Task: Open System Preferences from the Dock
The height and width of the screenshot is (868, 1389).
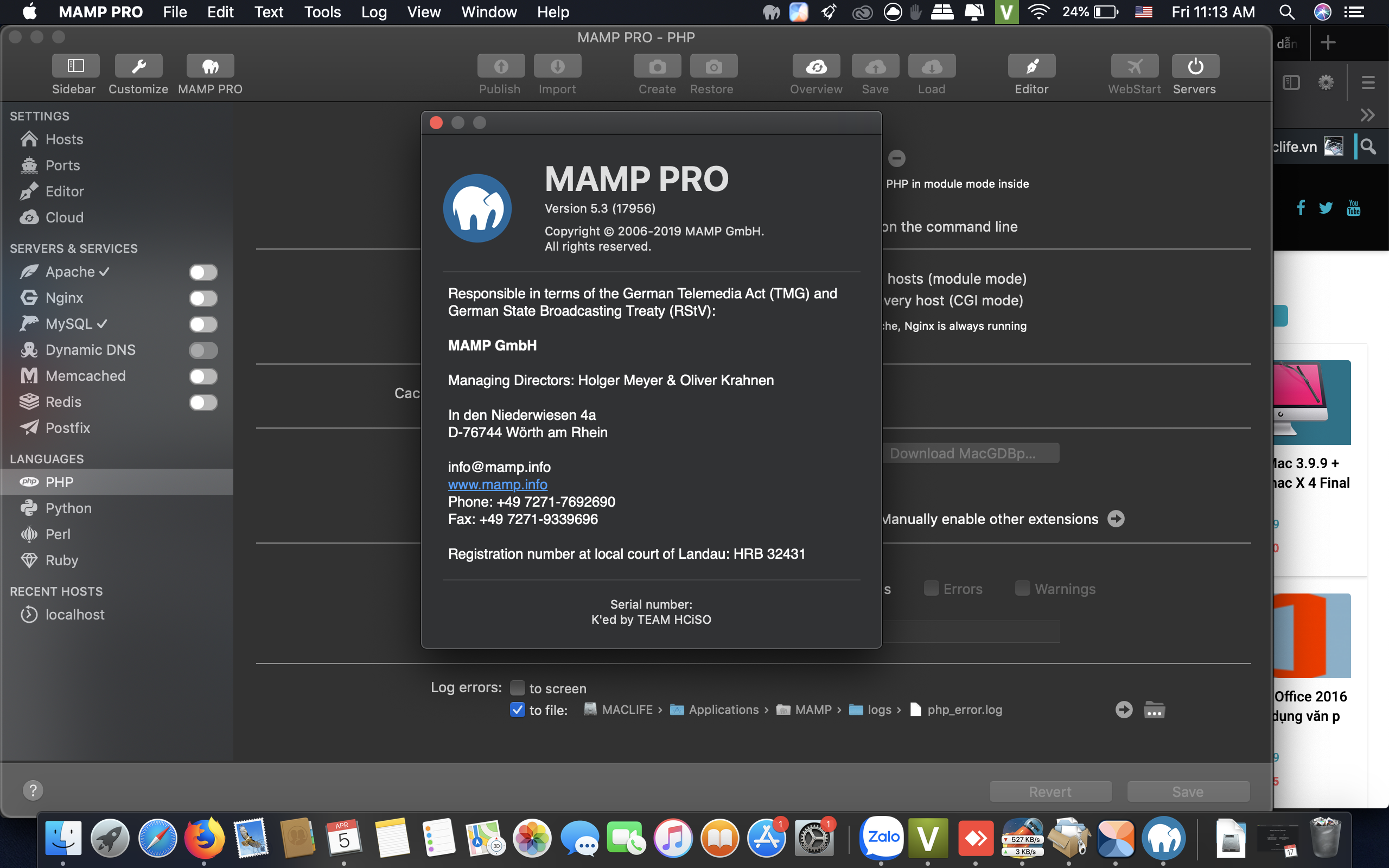Action: (x=814, y=838)
